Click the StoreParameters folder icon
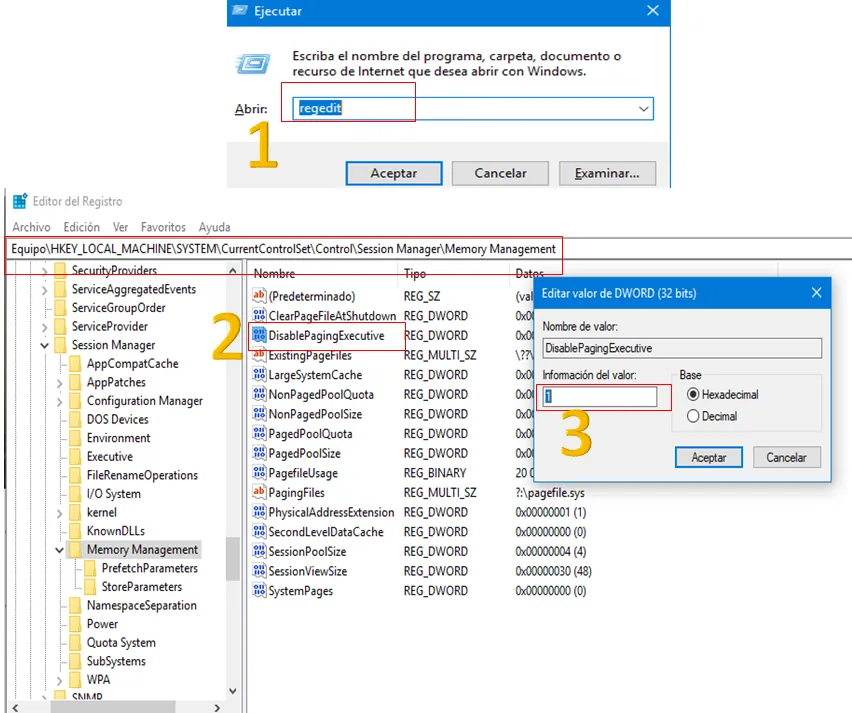852x713 pixels. click(90, 586)
